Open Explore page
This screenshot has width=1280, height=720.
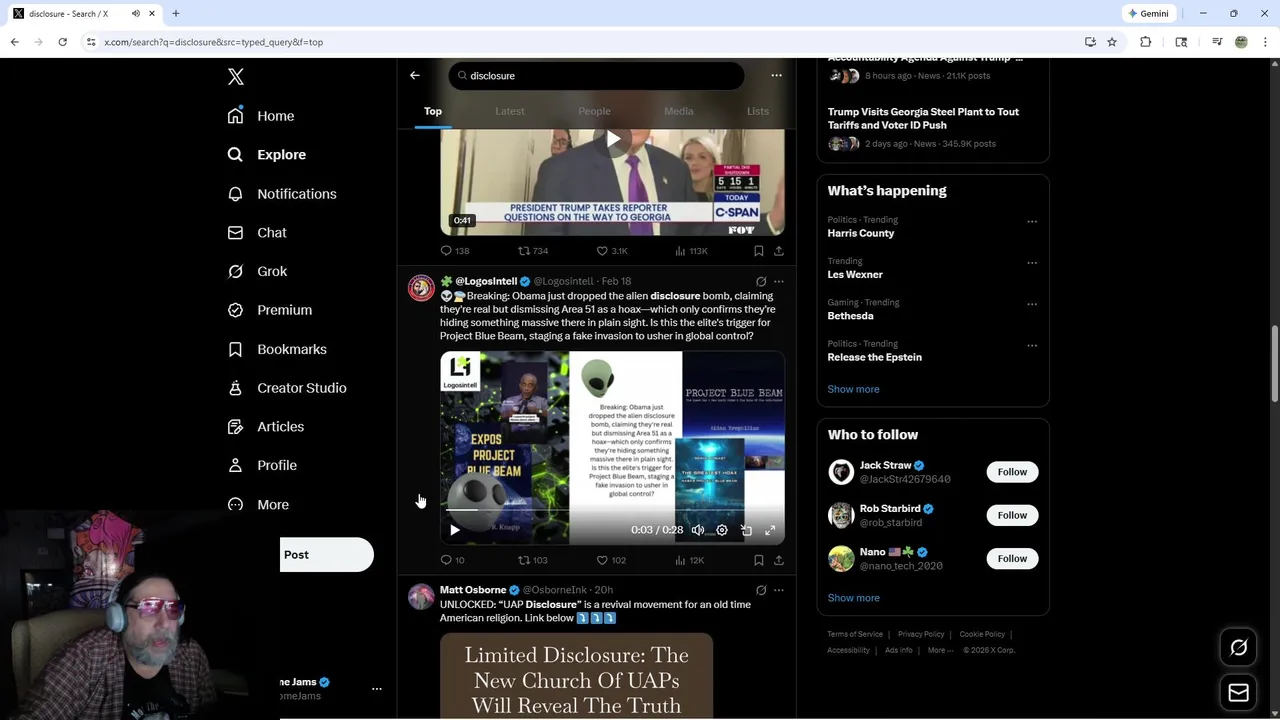tap(267, 155)
